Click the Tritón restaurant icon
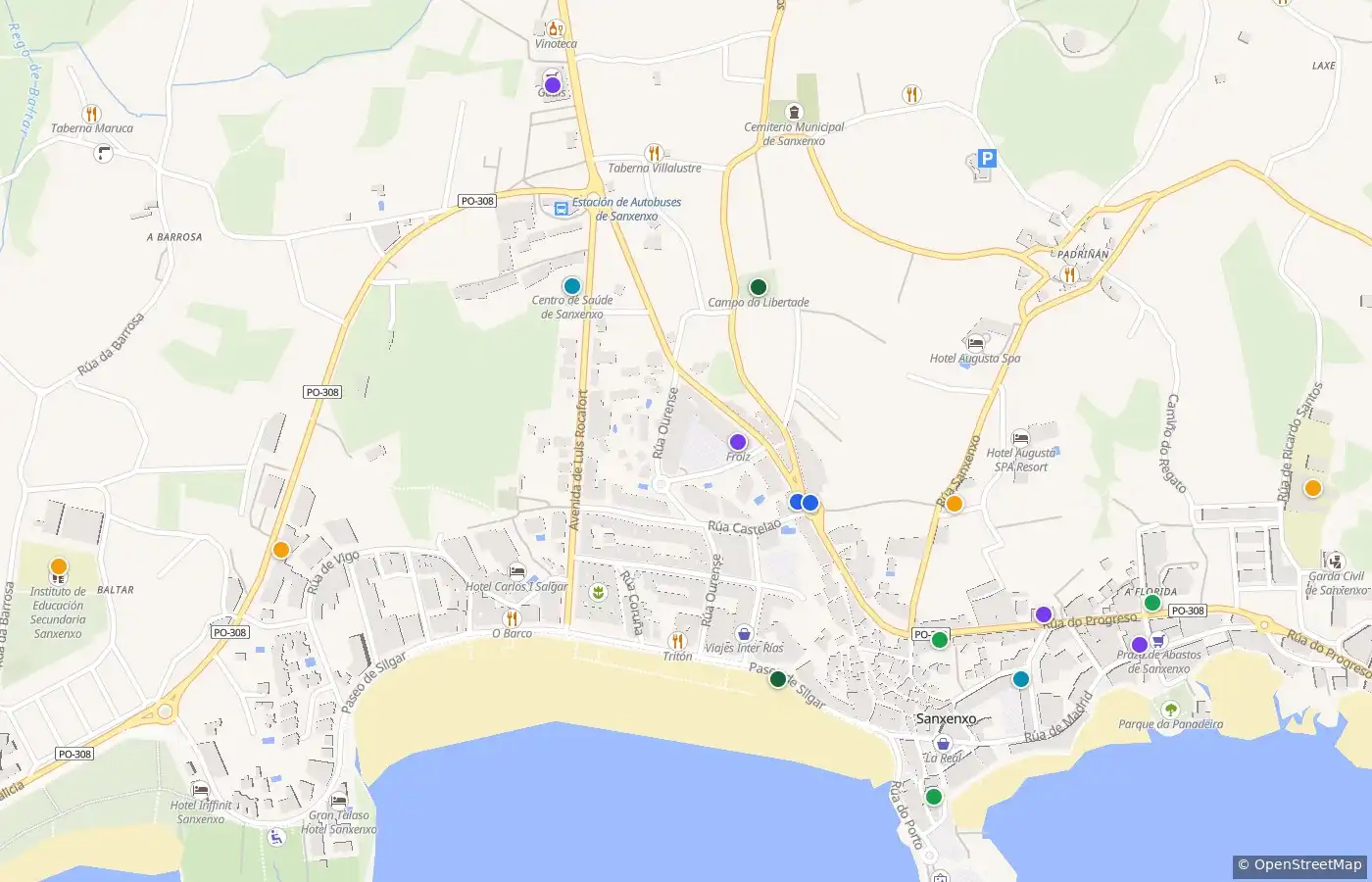This screenshot has width=1372, height=882. 677,641
